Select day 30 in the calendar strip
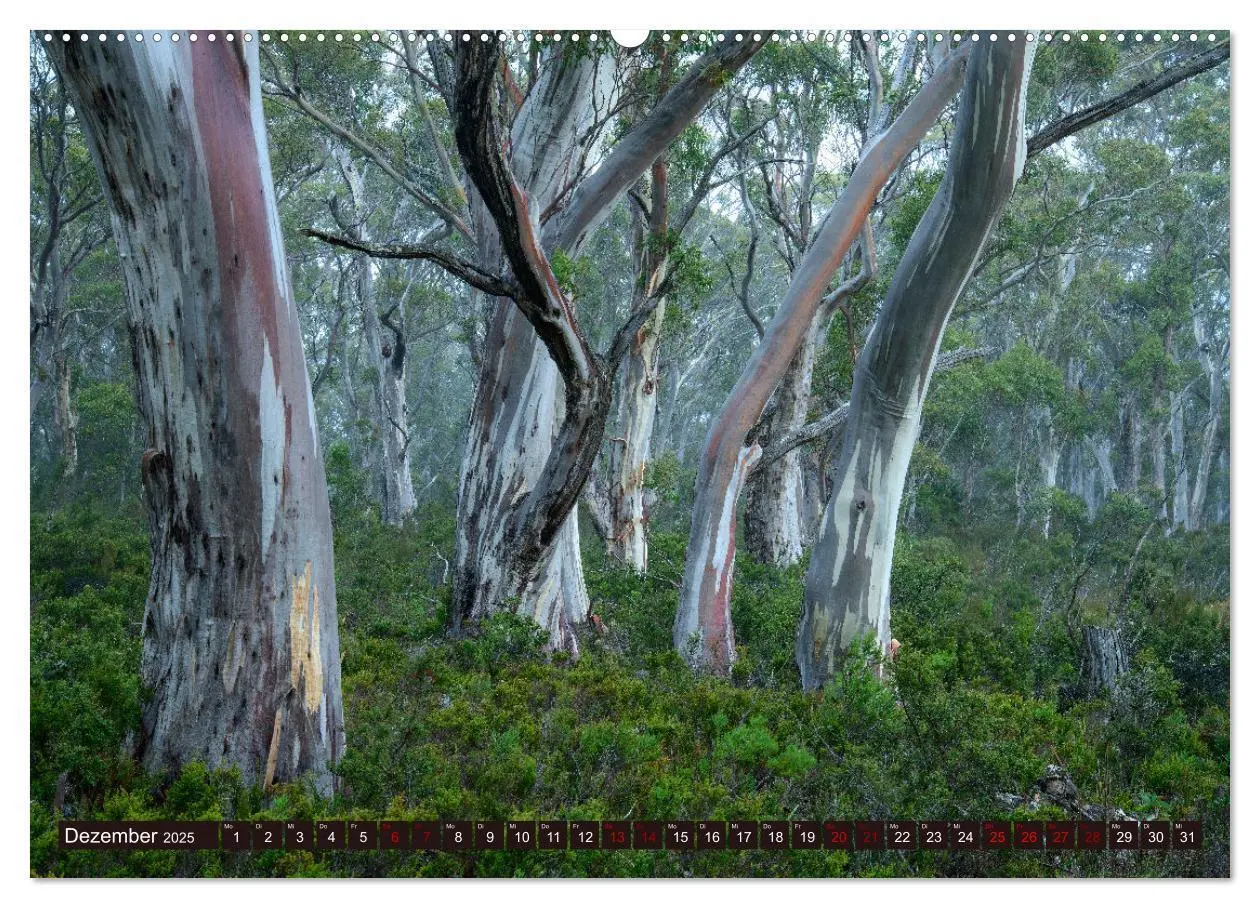Image resolution: width=1260 pixels, height=908 pixels. click(1154, 836)
